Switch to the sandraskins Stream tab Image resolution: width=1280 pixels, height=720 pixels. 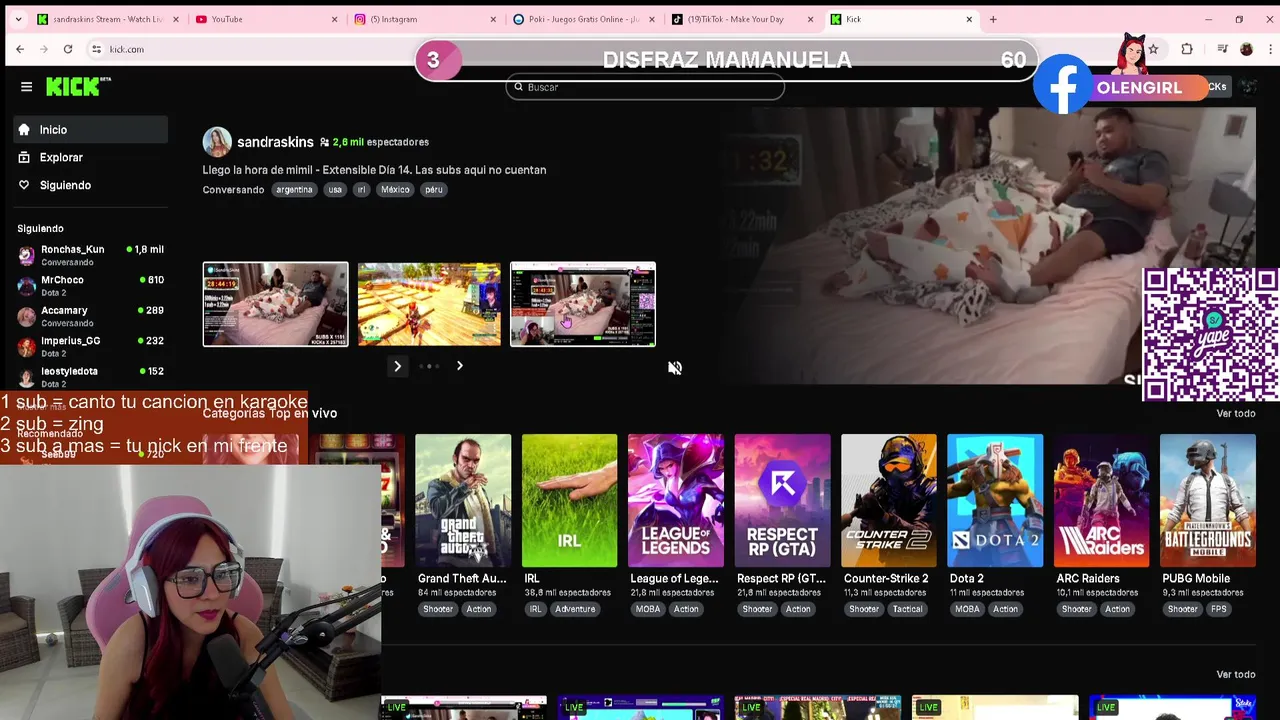[108, 19]
